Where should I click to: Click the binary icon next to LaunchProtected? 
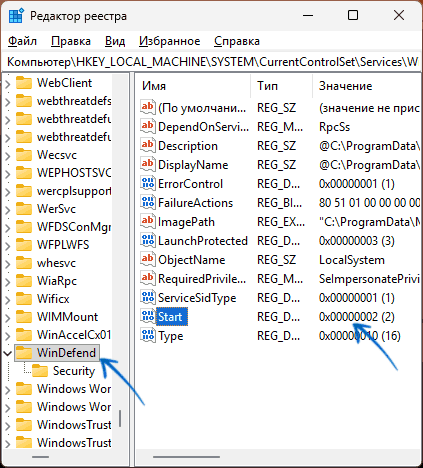click(148, 241)
